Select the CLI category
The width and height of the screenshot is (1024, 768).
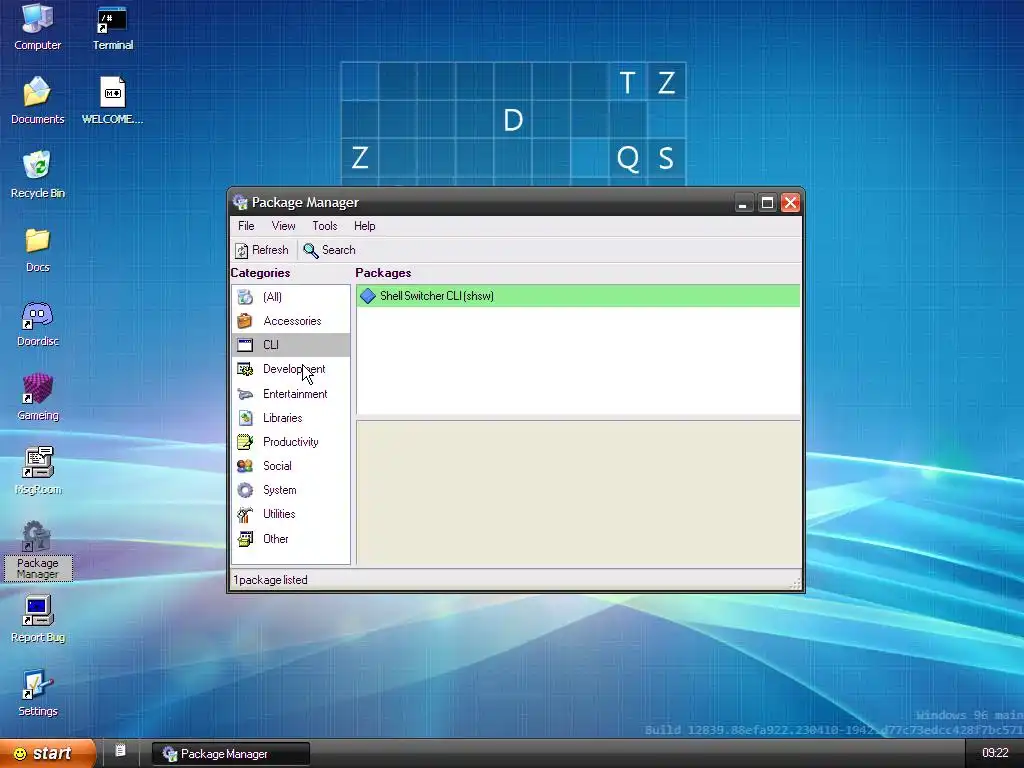[x=291, y=345]
